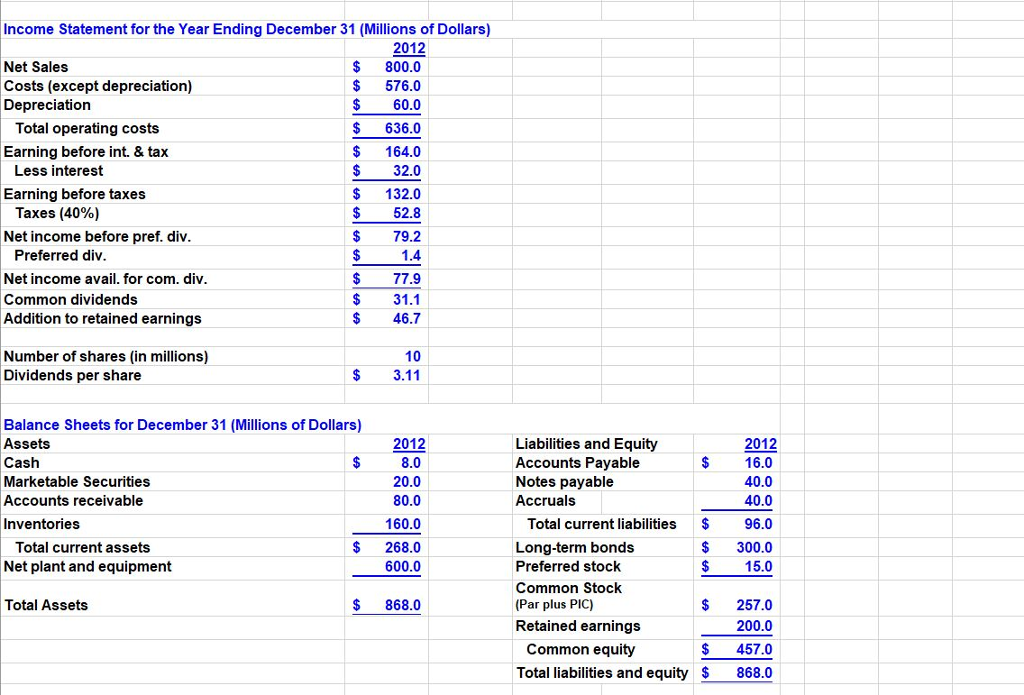Viewport: 1024px width, 695px height.
Task: Click the Preferred stock value 15.0
Action: tap(758, 566)
